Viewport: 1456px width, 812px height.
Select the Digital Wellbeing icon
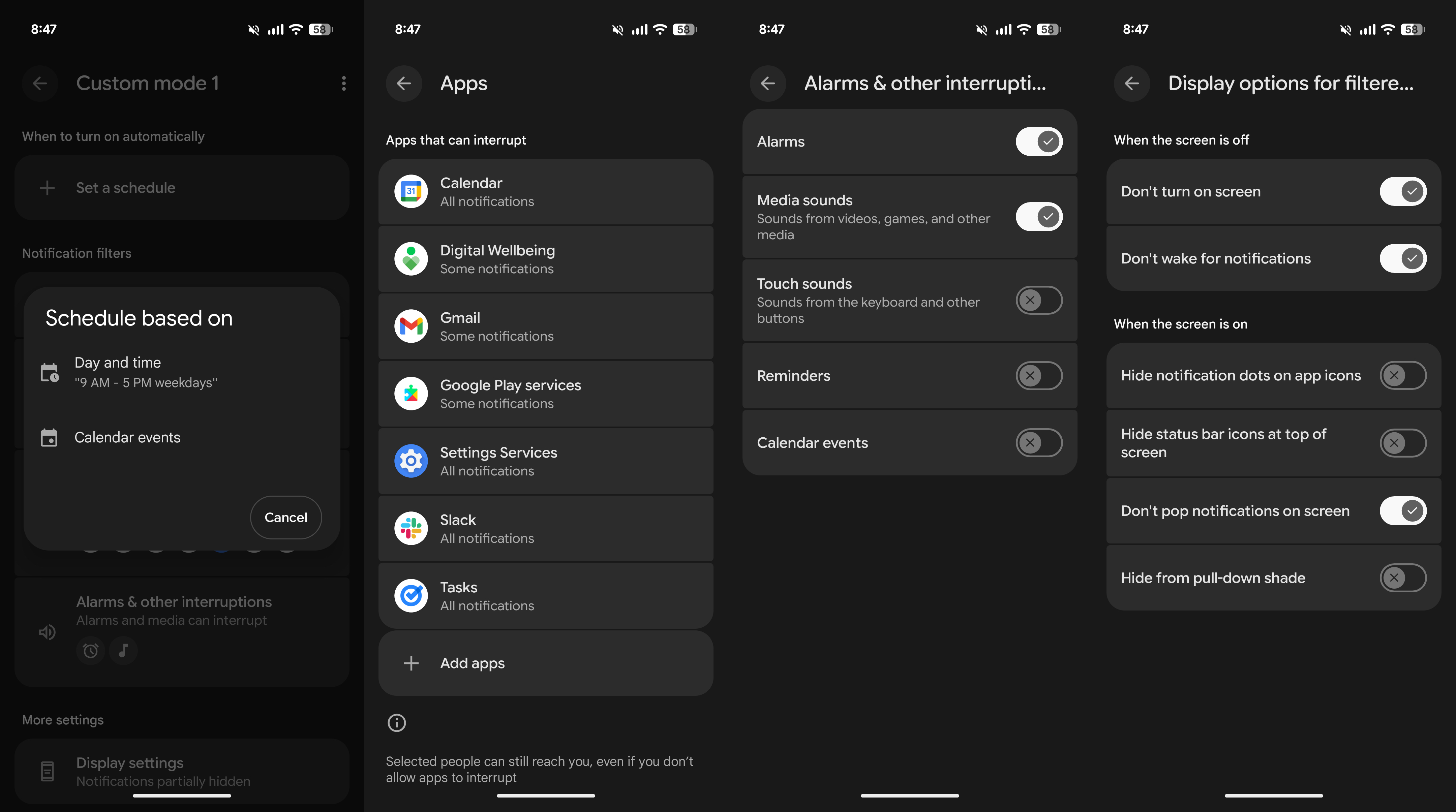click(x=411, y=259)
